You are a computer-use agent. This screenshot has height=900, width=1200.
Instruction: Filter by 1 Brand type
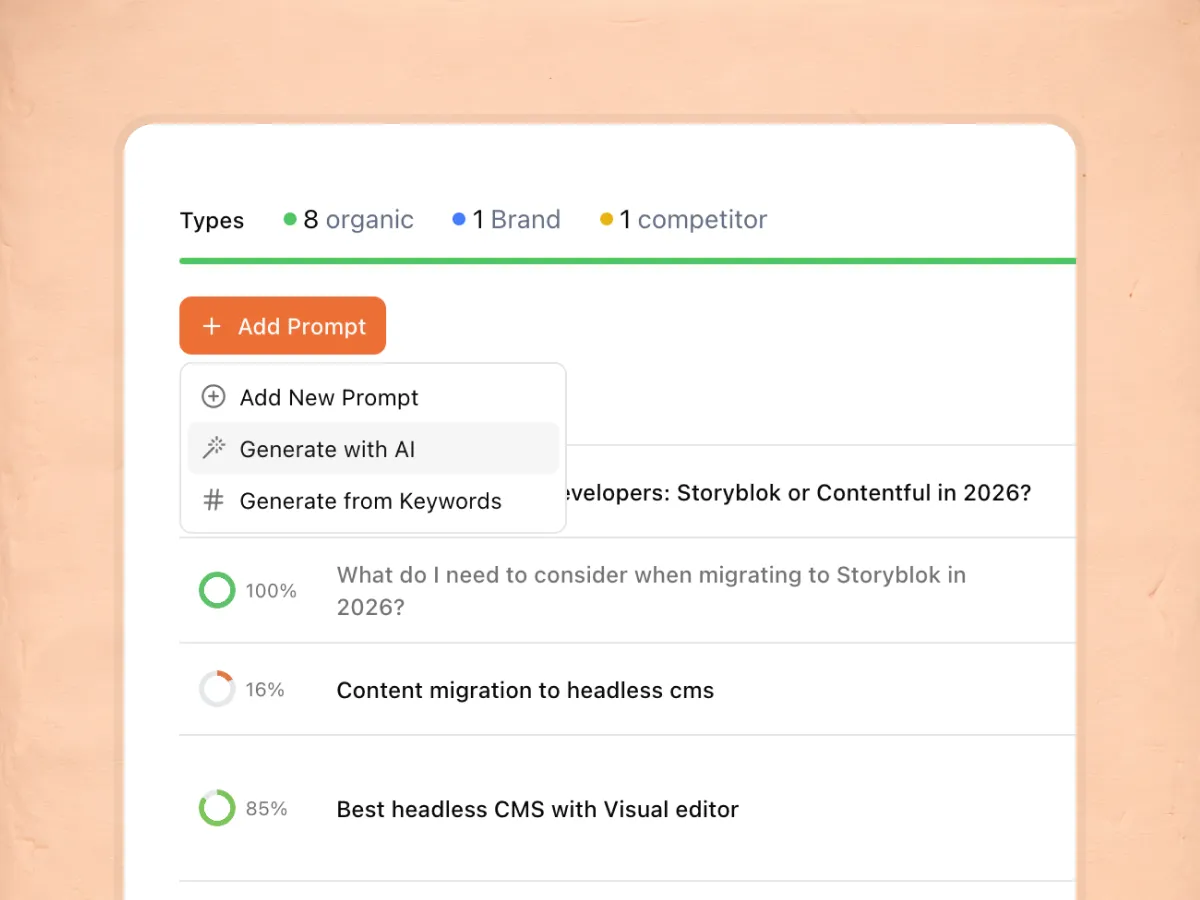[x=516, y=220]
